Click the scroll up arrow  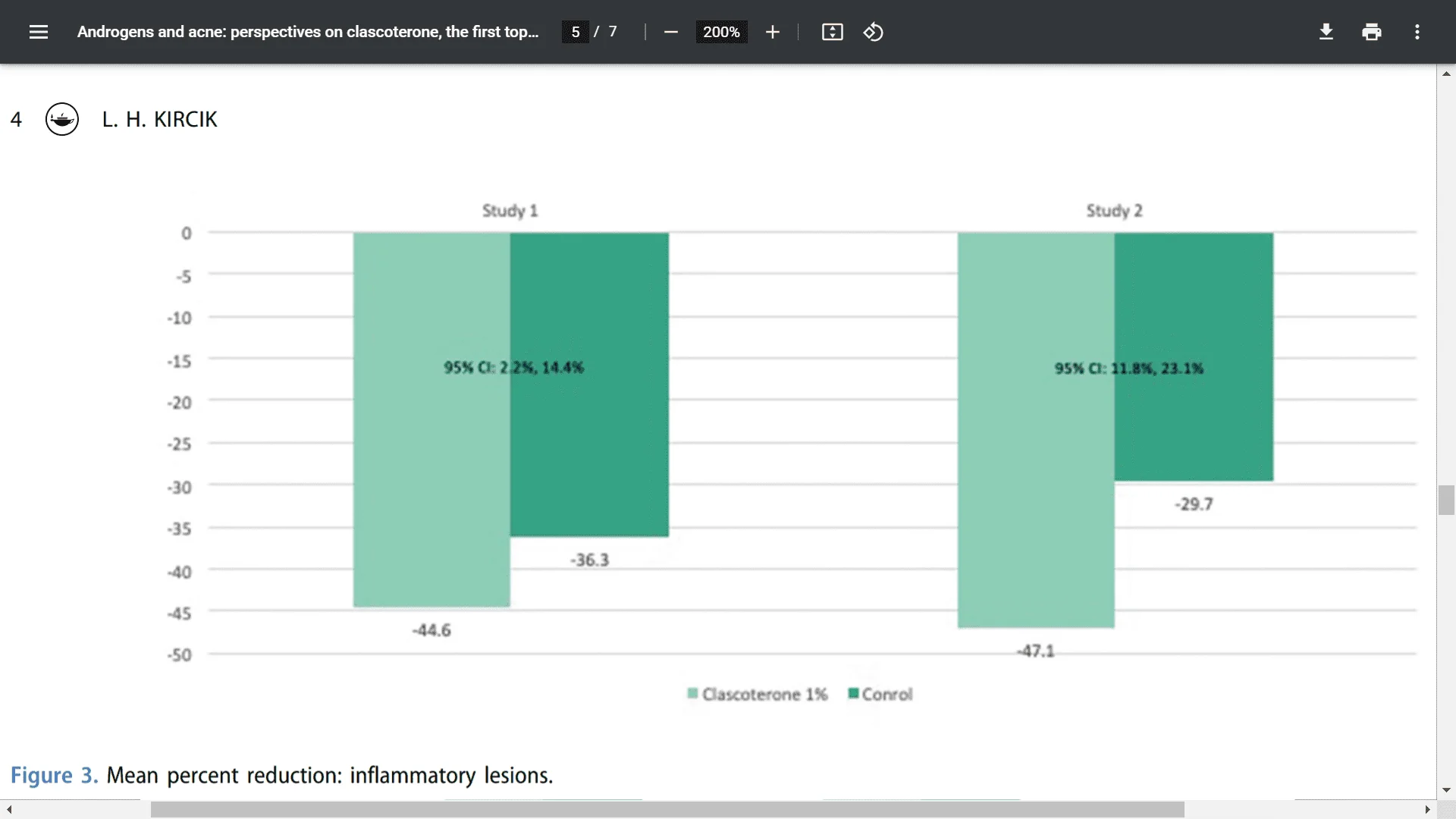coord(1446,74)
